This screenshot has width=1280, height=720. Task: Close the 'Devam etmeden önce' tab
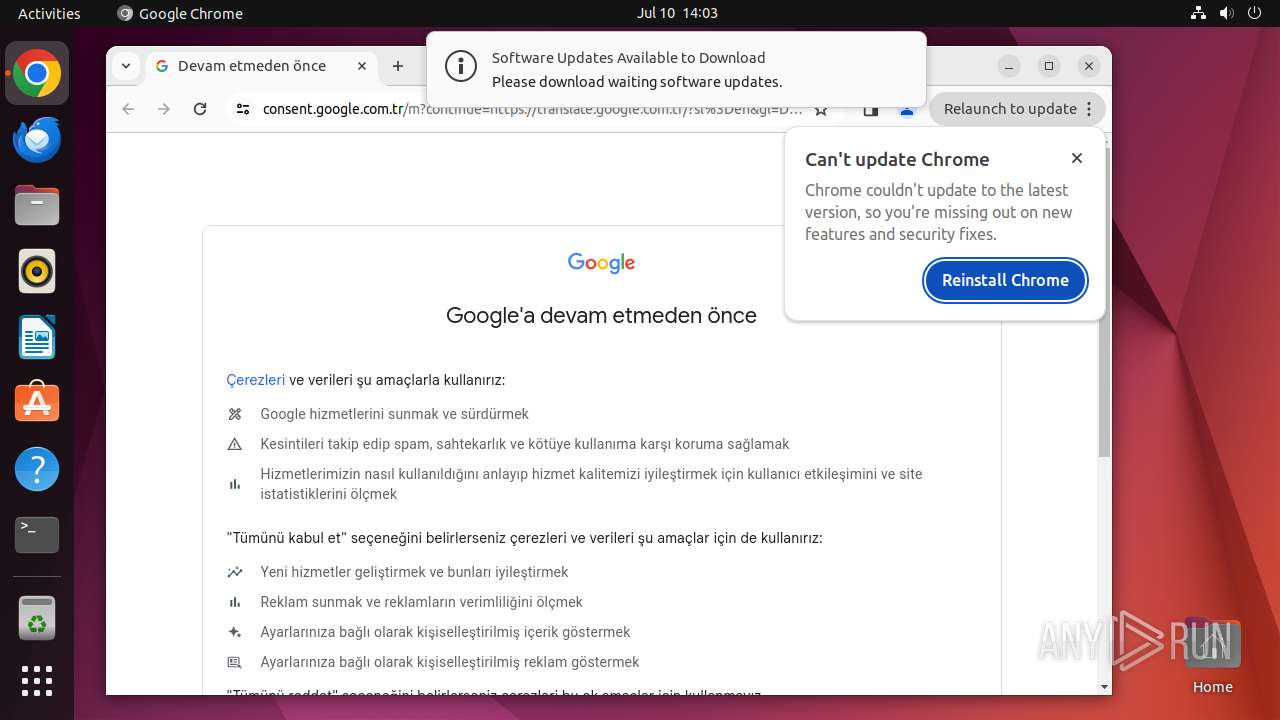point(362,66)
